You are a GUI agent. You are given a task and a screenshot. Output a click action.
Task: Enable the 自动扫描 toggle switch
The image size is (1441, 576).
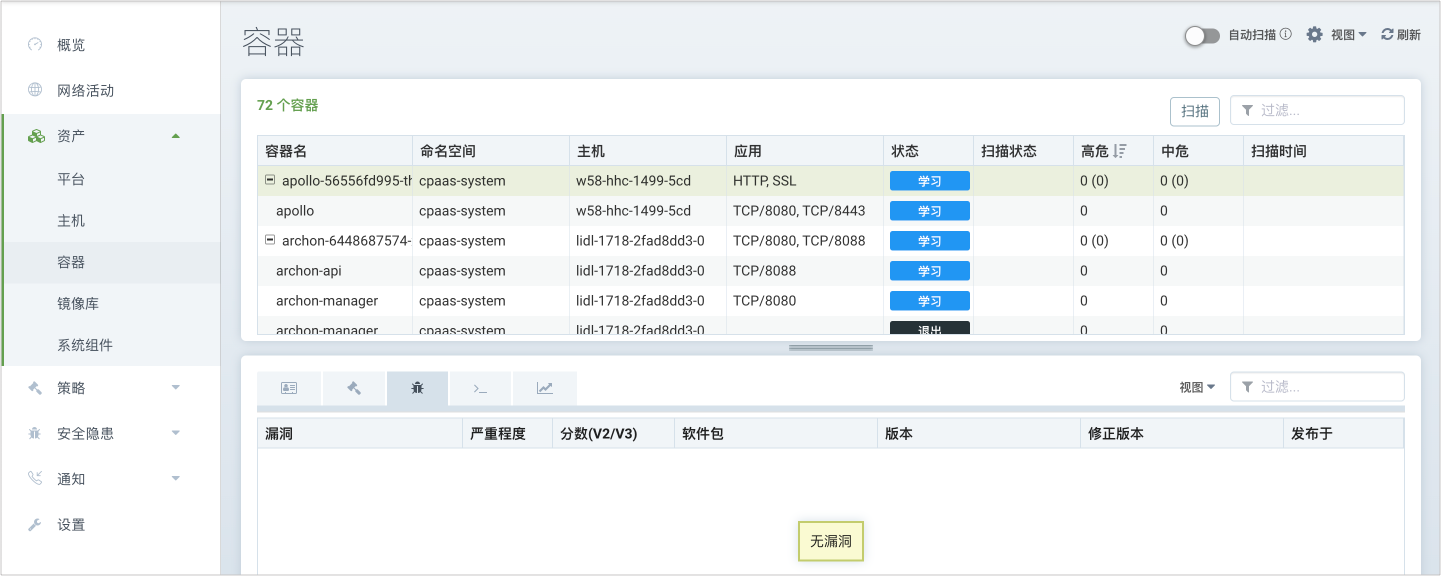(1201, 35)
